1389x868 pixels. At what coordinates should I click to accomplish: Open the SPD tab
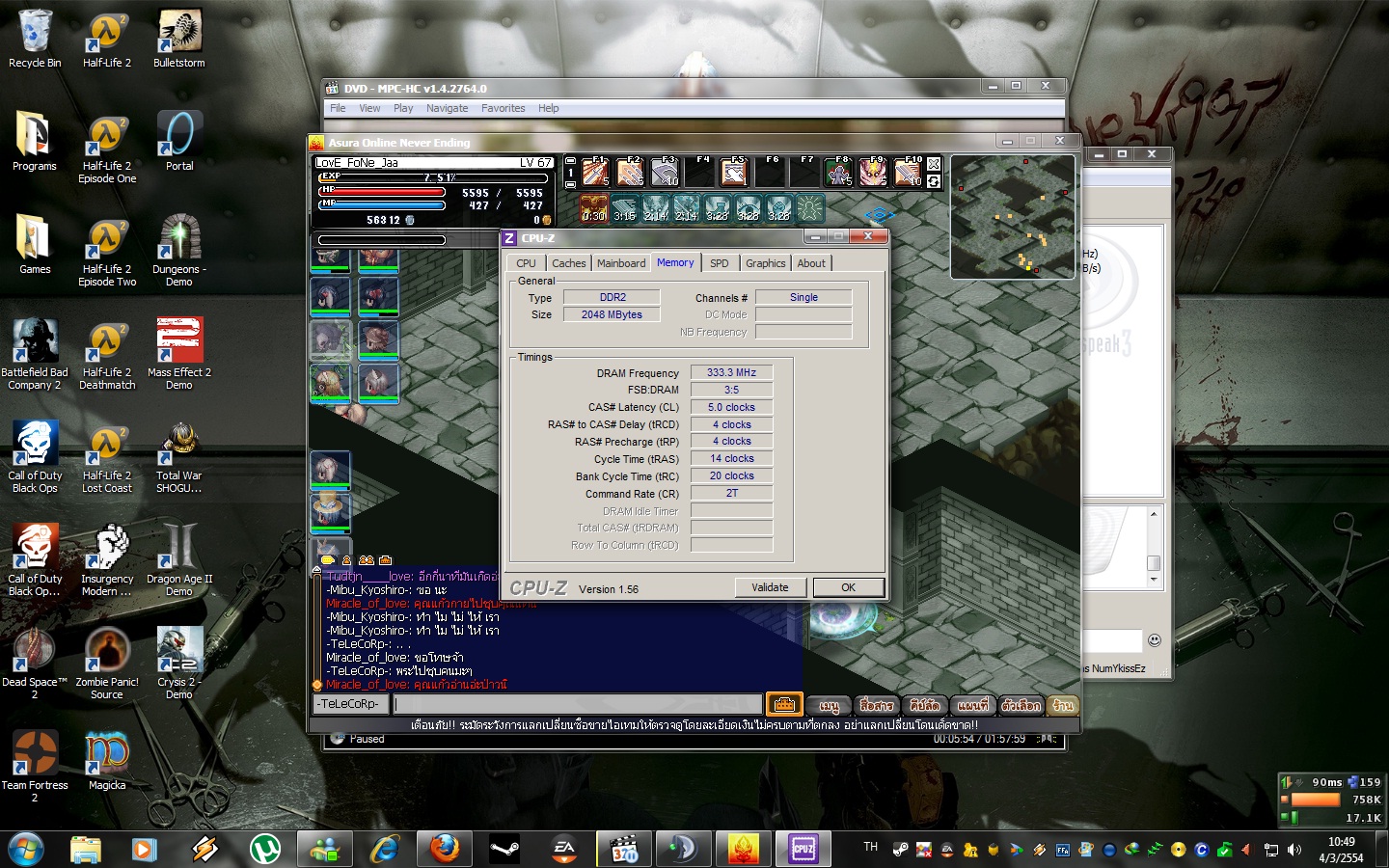pos(720,263)
